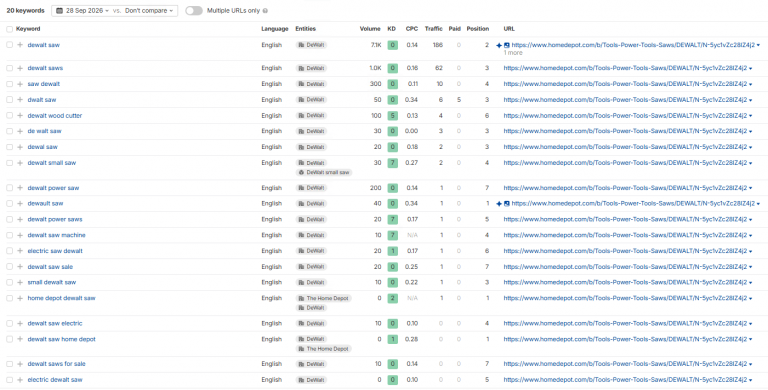Add 'home depot dewalt saw' via plus icon
This screenshot has height=390, width=768.
coord(20,298)
